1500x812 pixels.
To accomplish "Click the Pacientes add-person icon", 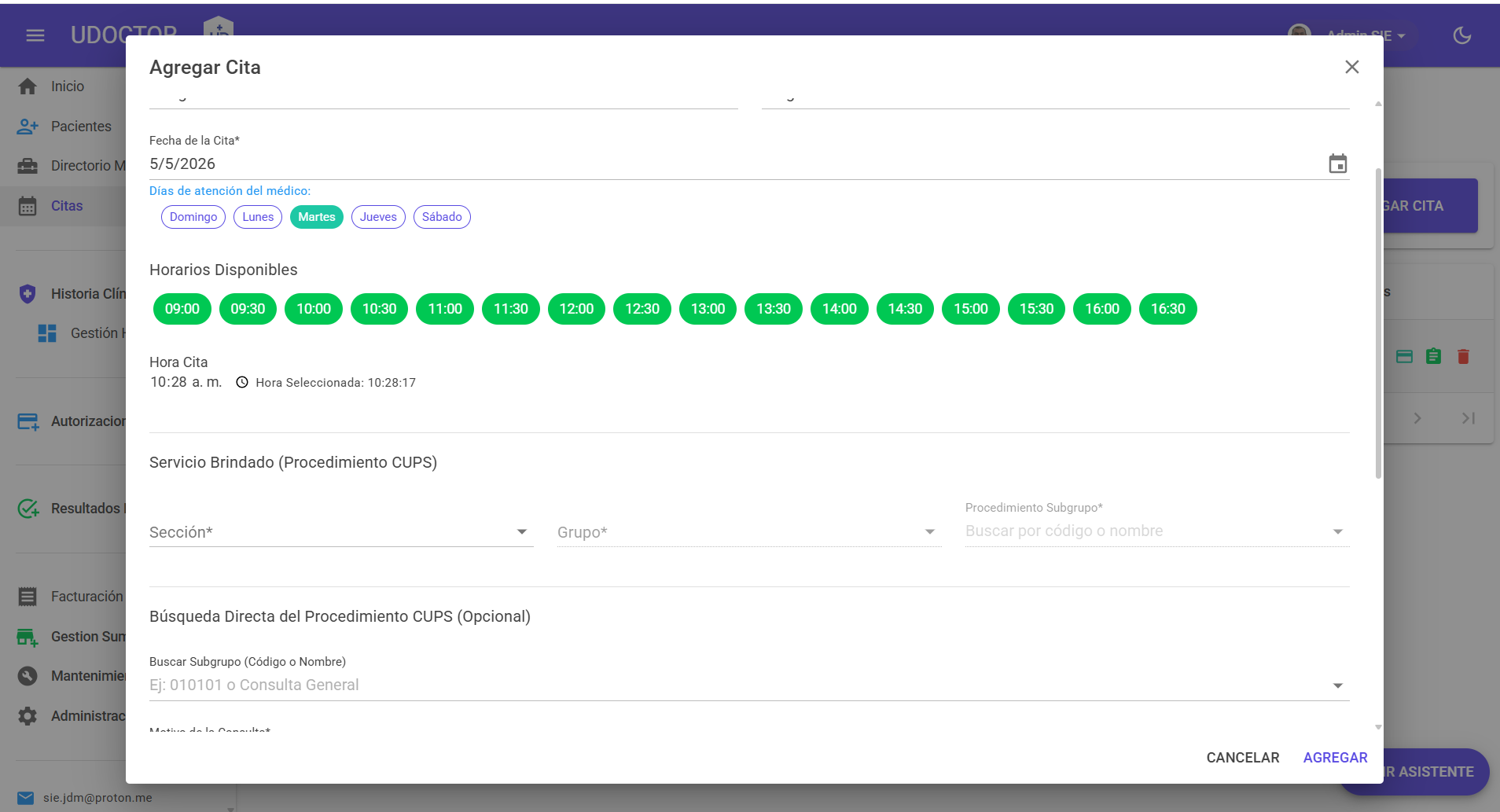I will [28, 127].
